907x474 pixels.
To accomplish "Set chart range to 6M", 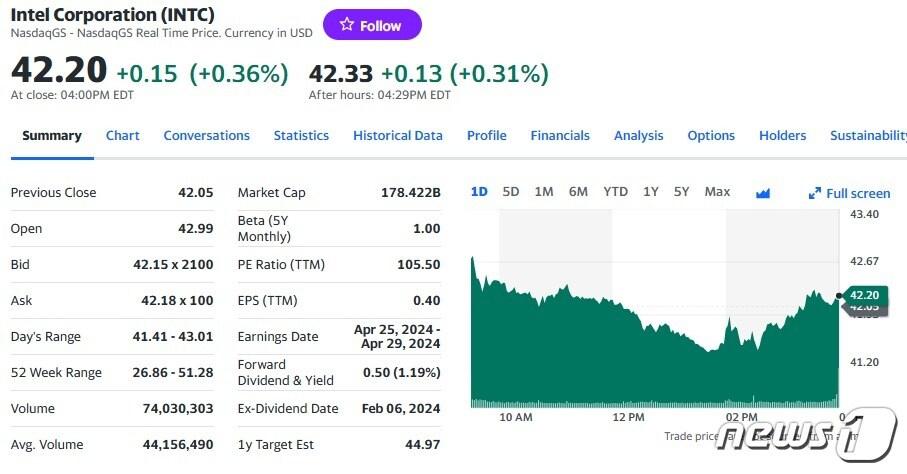I will [x=578, y=192].
